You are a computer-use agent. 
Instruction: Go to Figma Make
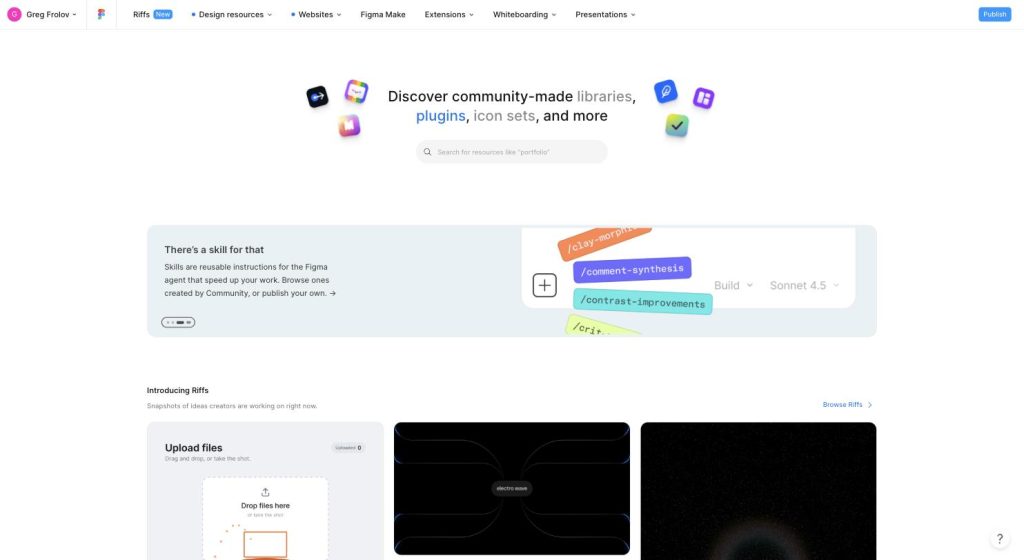tap(383, 14)
